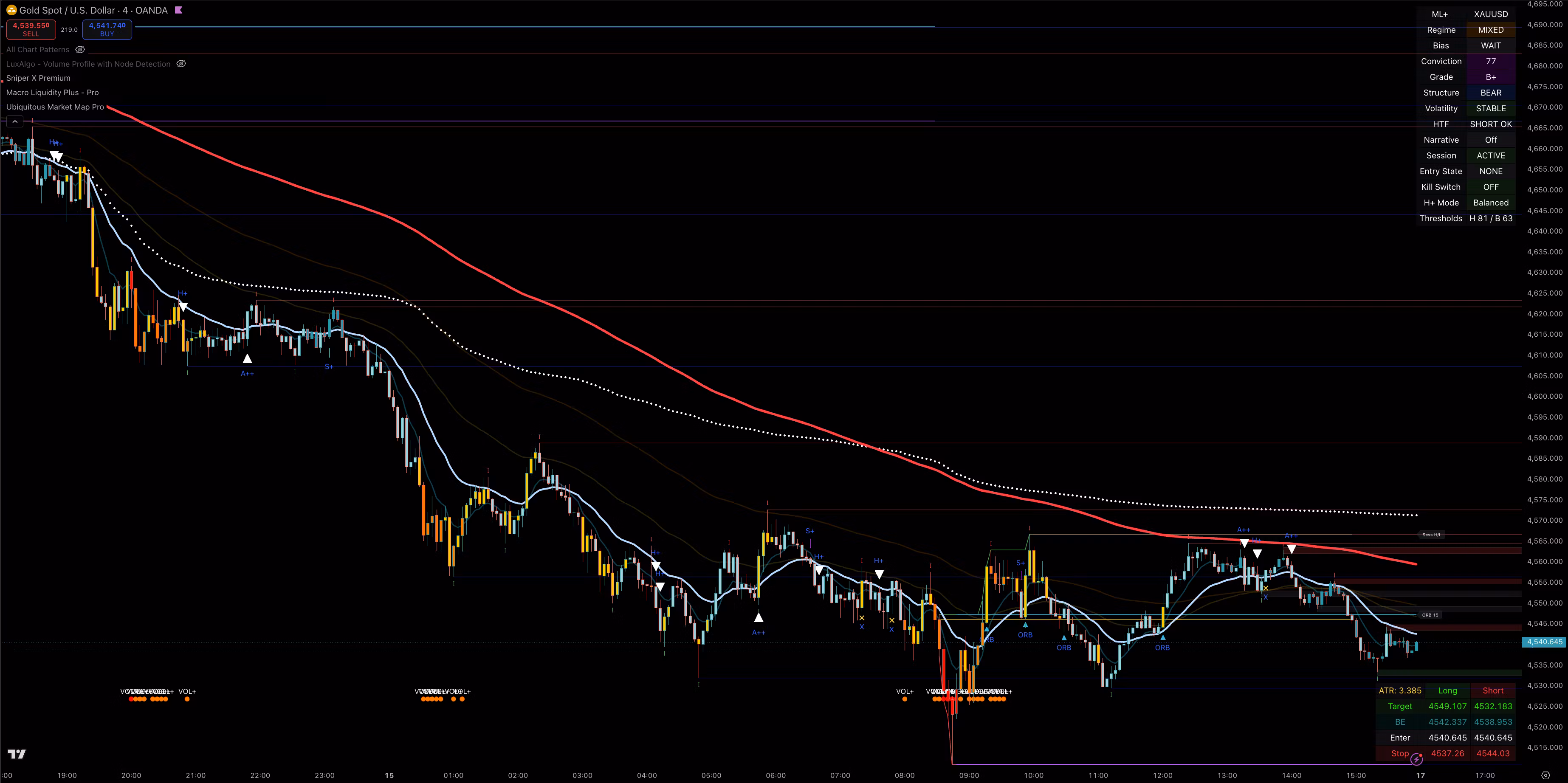Viewport: 1568px width, 783px height.
Task: Click the BEAR structure value
Action: coord(1491,93)
